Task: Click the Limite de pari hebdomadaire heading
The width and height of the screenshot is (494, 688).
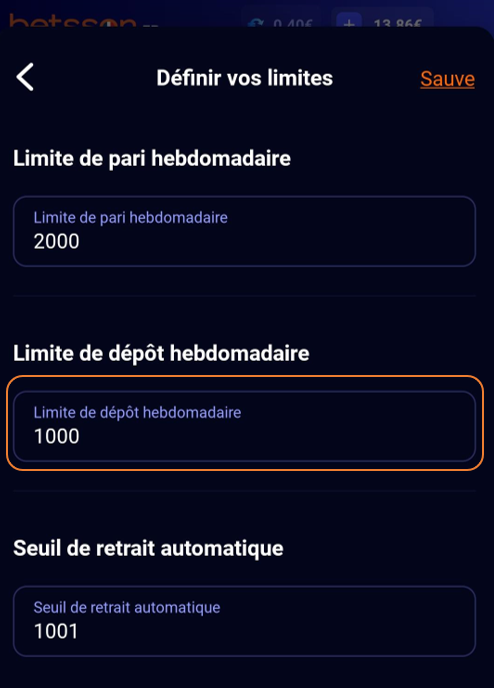Action: point(152,158)
